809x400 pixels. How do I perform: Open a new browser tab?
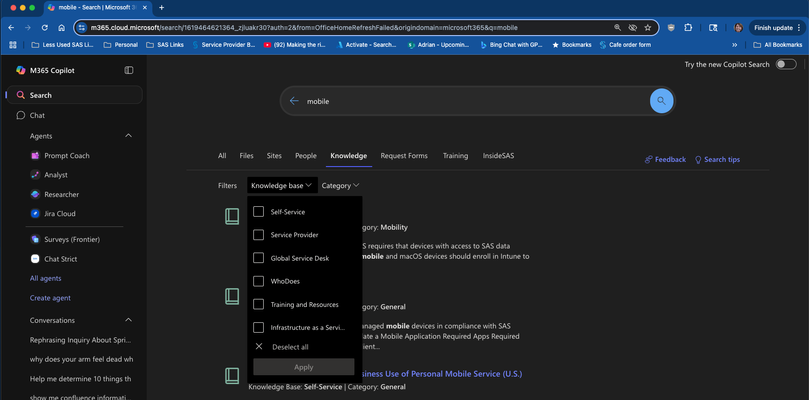point(161,8)
